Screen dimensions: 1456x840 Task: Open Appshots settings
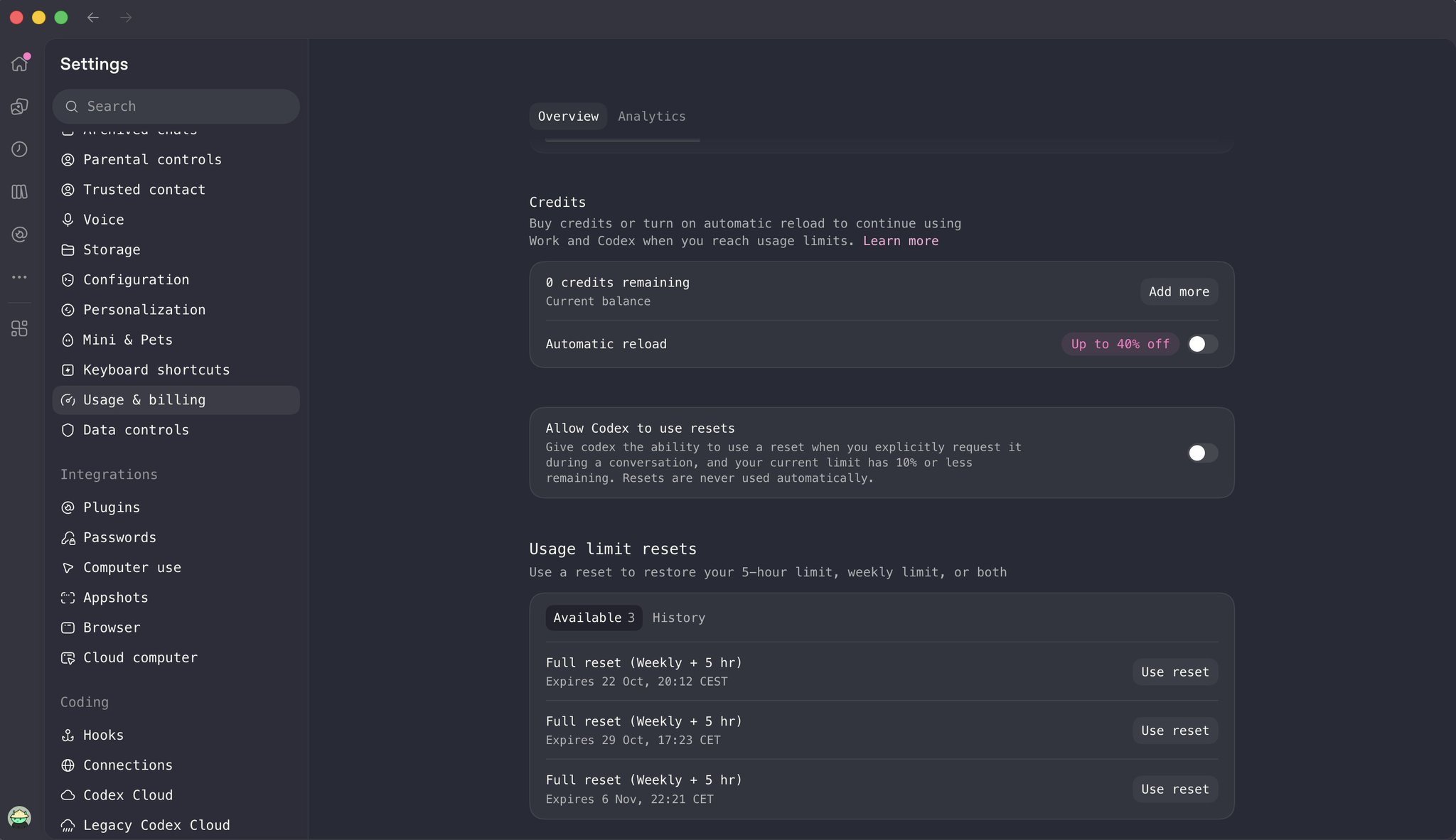point(176,598)
